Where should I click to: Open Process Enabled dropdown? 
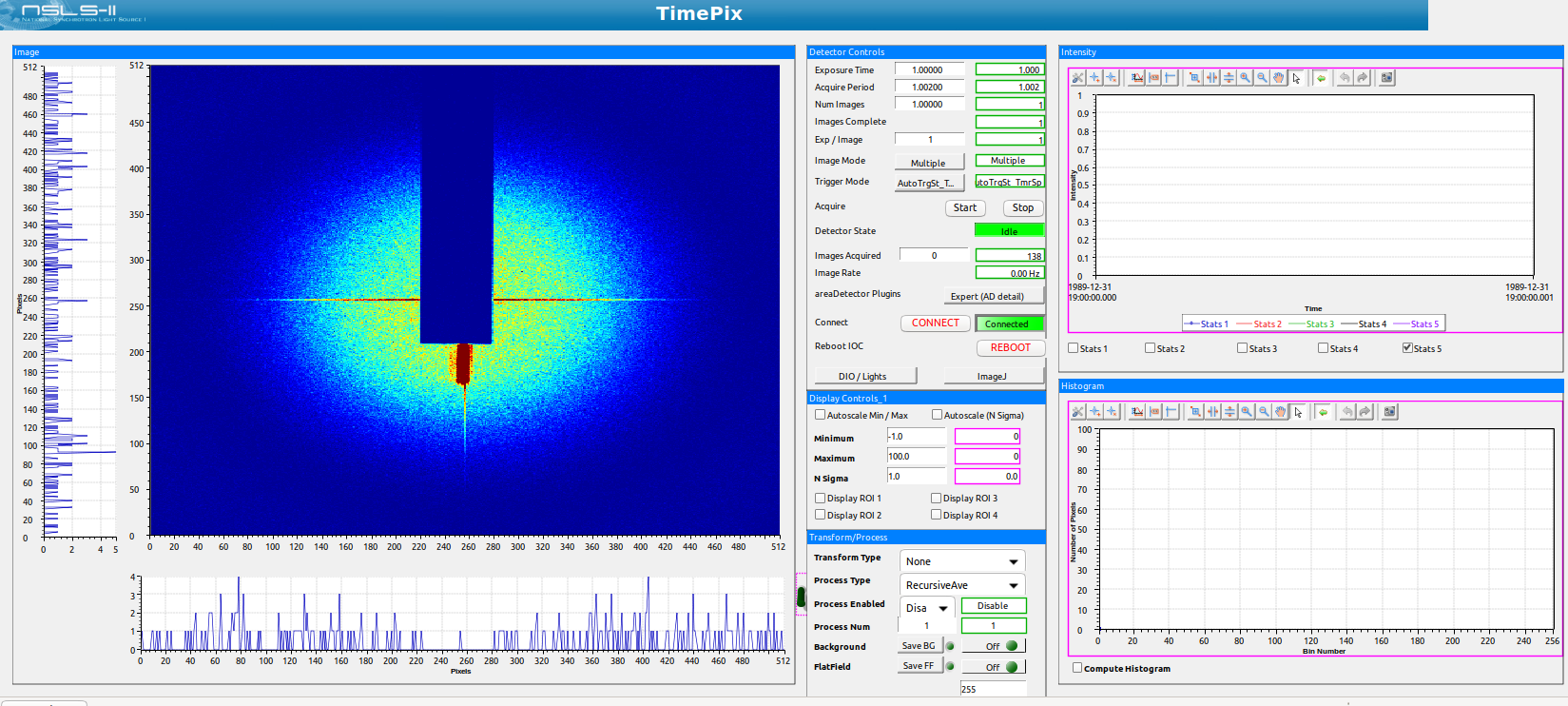[x=927, y=608]
